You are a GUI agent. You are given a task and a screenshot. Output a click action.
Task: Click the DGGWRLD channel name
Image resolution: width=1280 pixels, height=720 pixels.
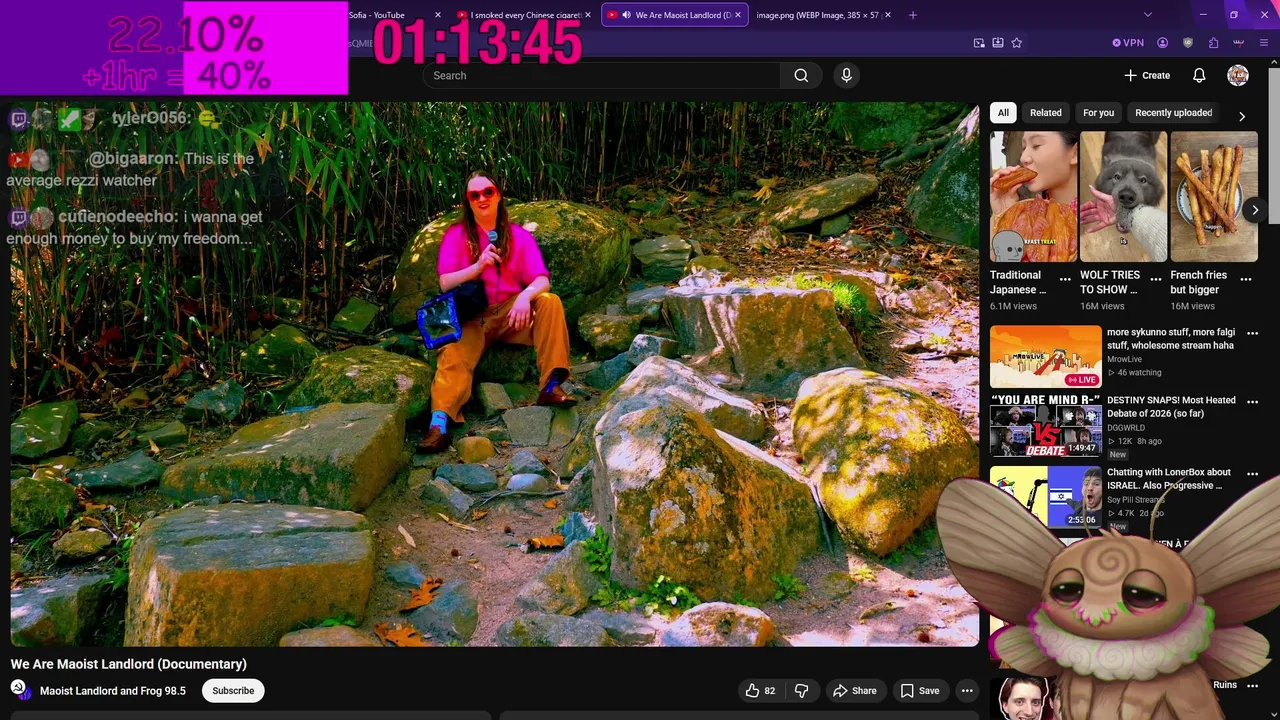pyautogui.click(x=1126, y=427)
